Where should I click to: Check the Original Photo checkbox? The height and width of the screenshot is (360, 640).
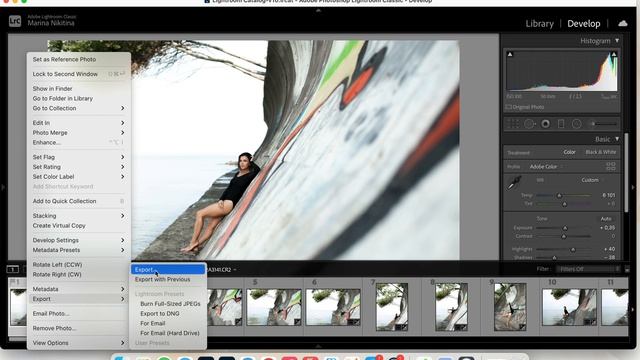tap(509, 107)
